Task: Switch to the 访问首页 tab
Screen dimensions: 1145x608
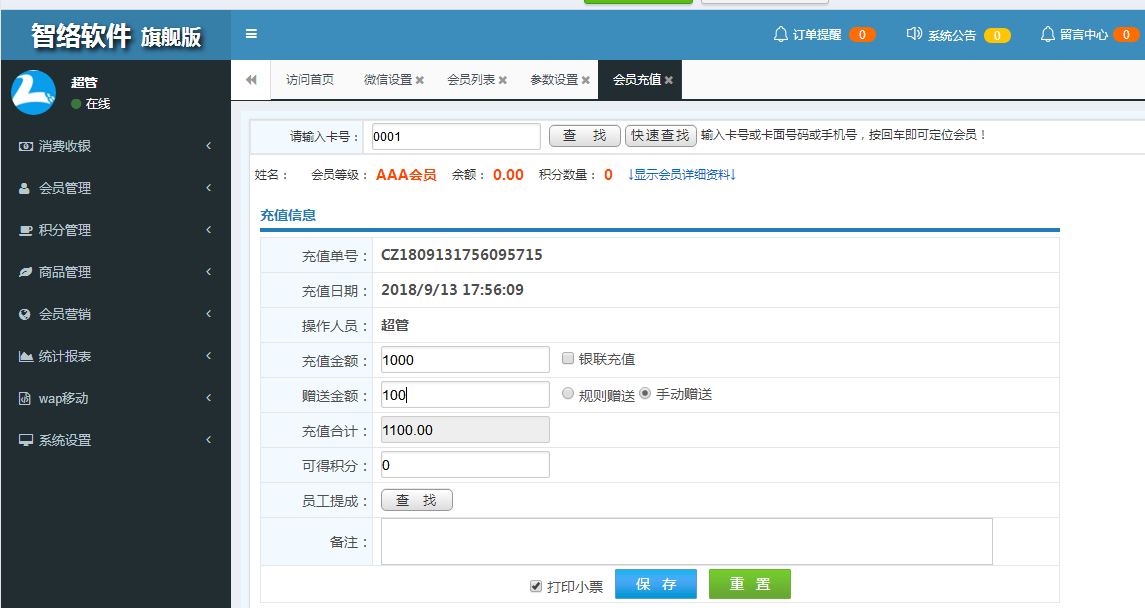Action: pos(310,80)
